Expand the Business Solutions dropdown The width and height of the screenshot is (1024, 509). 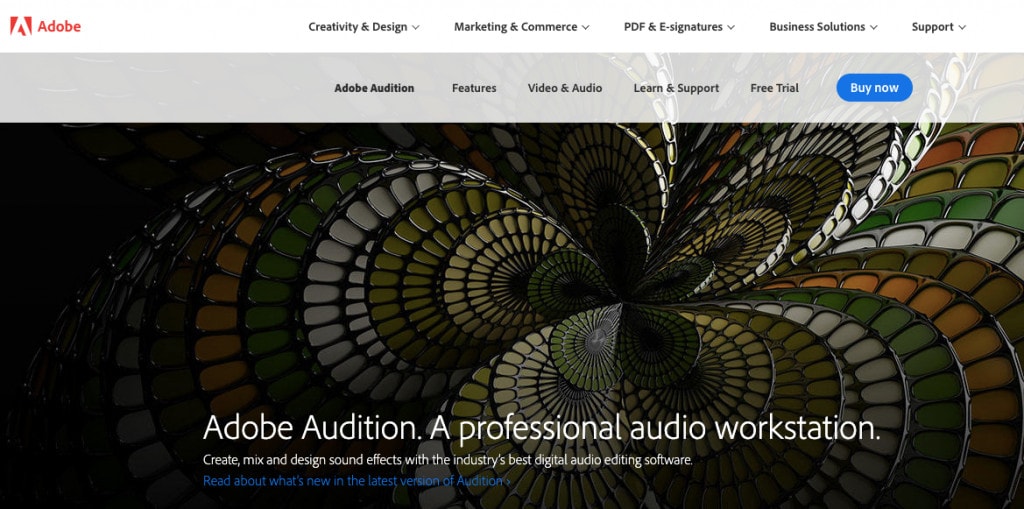(824, 27)
